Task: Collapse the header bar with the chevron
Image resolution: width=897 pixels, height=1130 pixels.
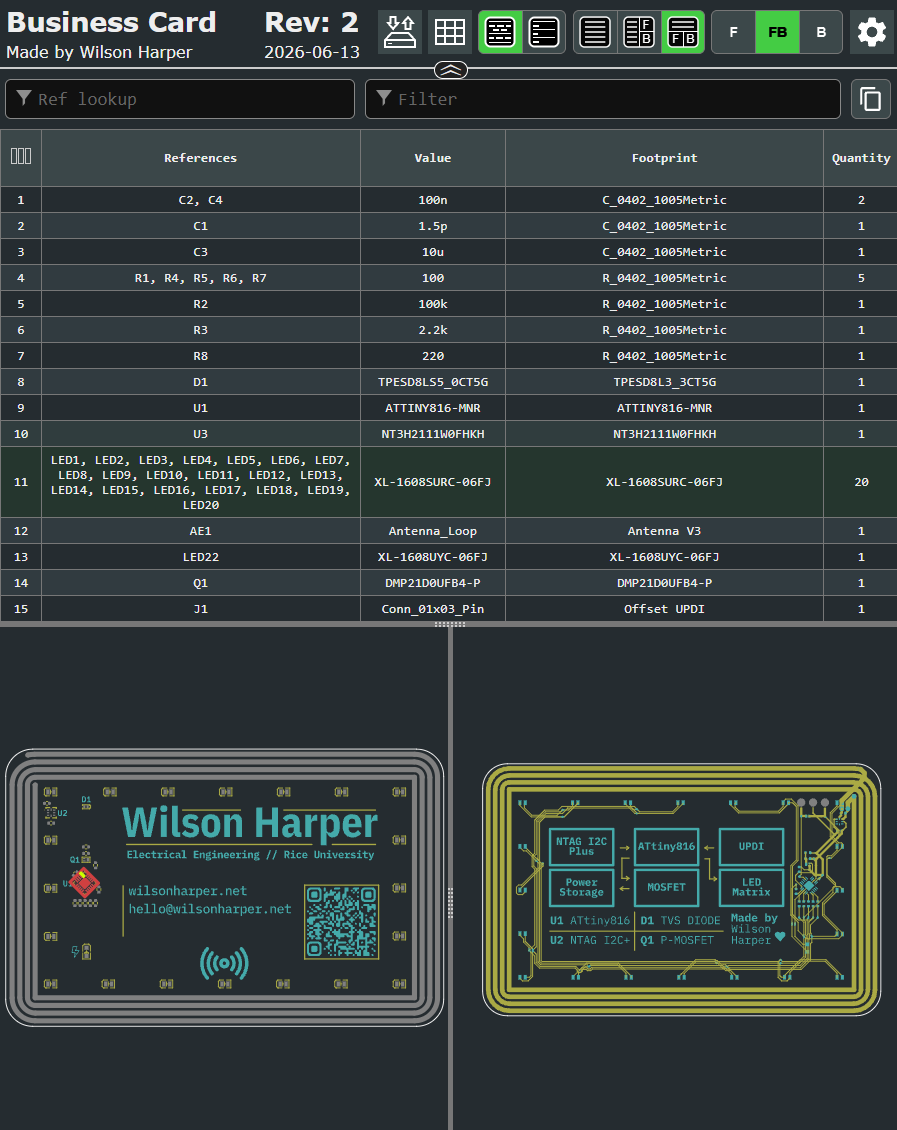Action: (x=451, y=70)
